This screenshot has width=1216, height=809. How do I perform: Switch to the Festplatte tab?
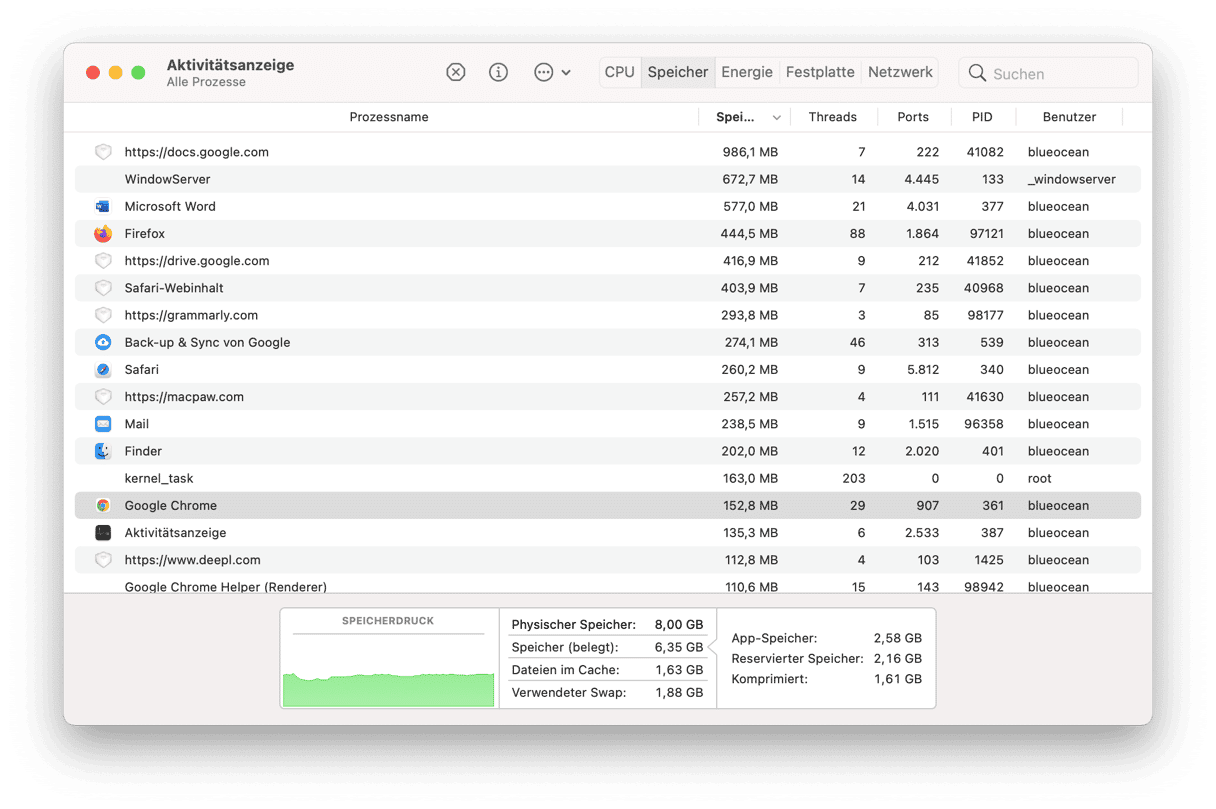pyautogui.click(x=820, y=72)
